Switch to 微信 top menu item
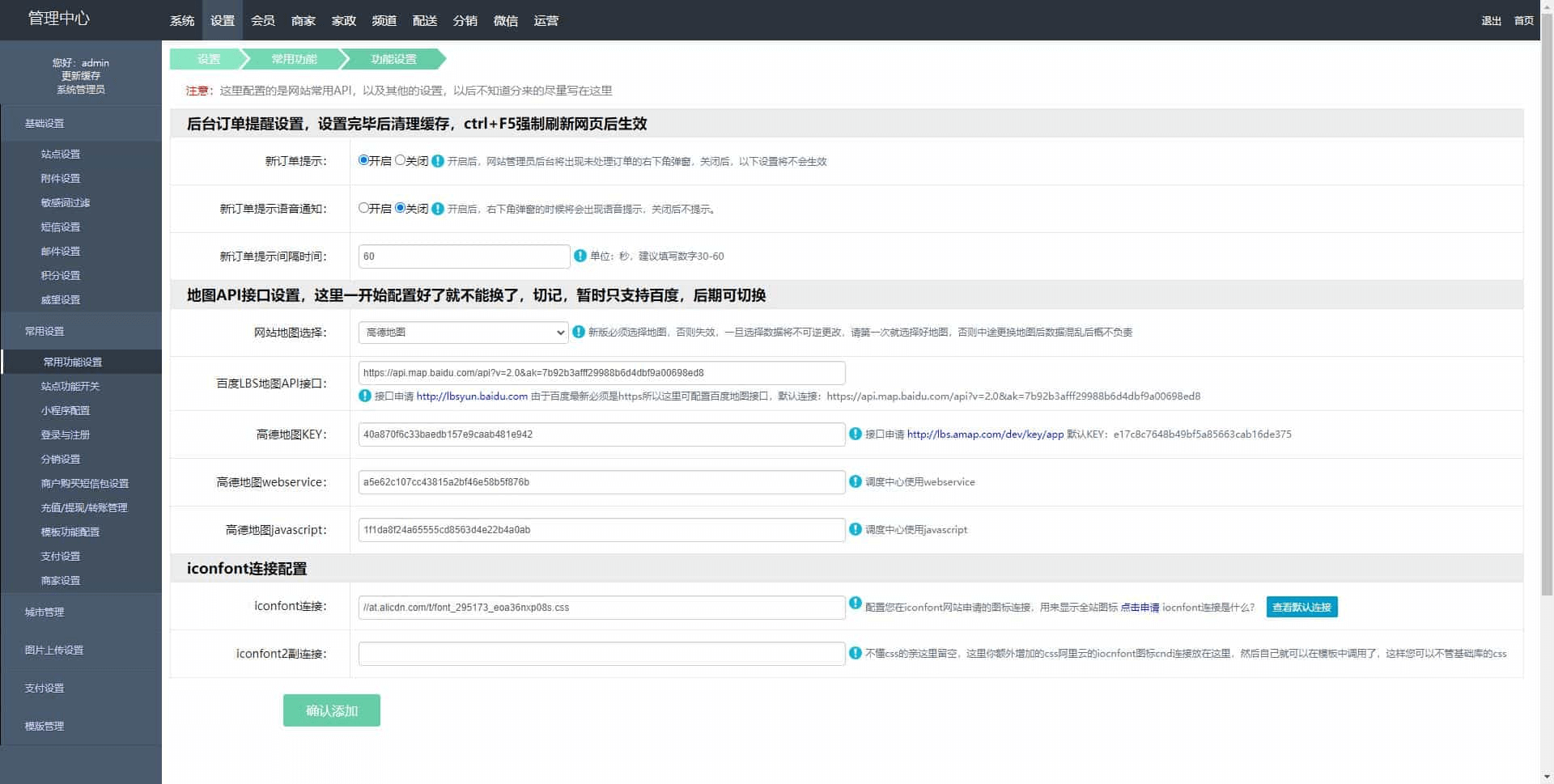 tap(506, 20)
